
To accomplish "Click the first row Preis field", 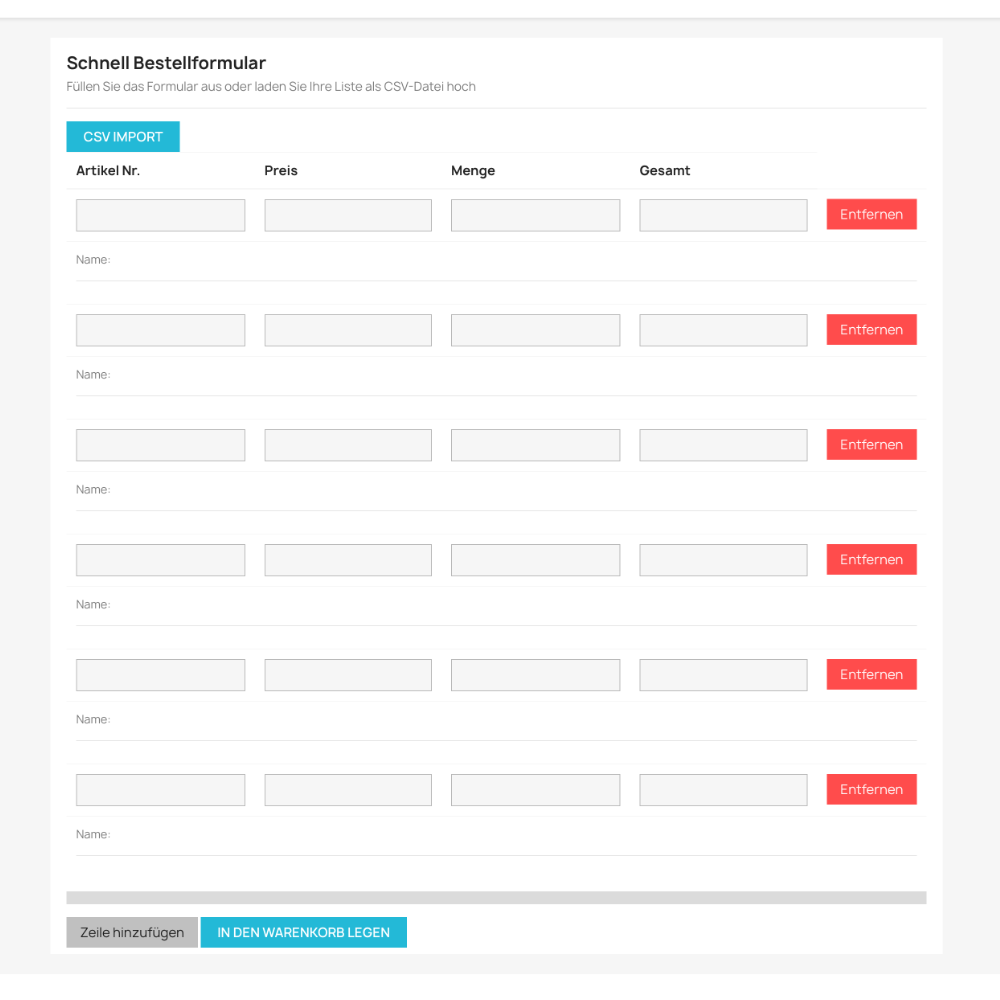I will tap(348, 215).
